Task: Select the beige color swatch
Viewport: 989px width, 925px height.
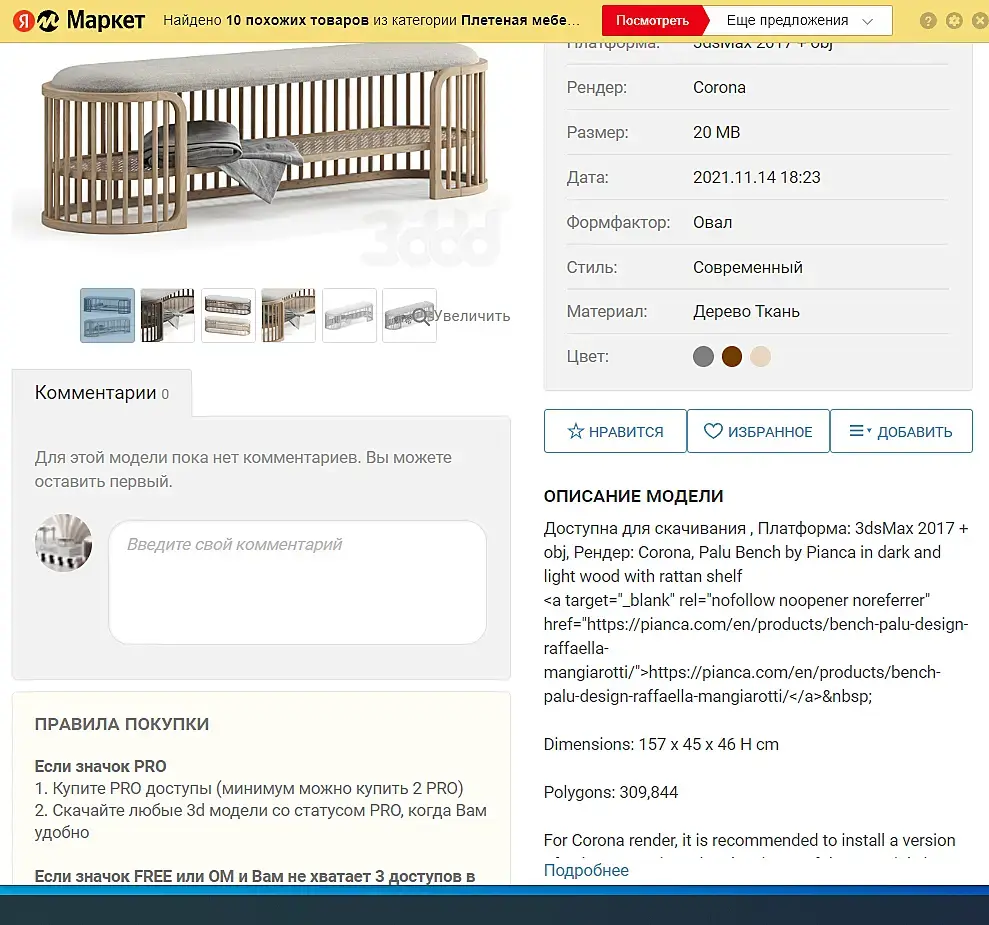Action: [760, 356]
